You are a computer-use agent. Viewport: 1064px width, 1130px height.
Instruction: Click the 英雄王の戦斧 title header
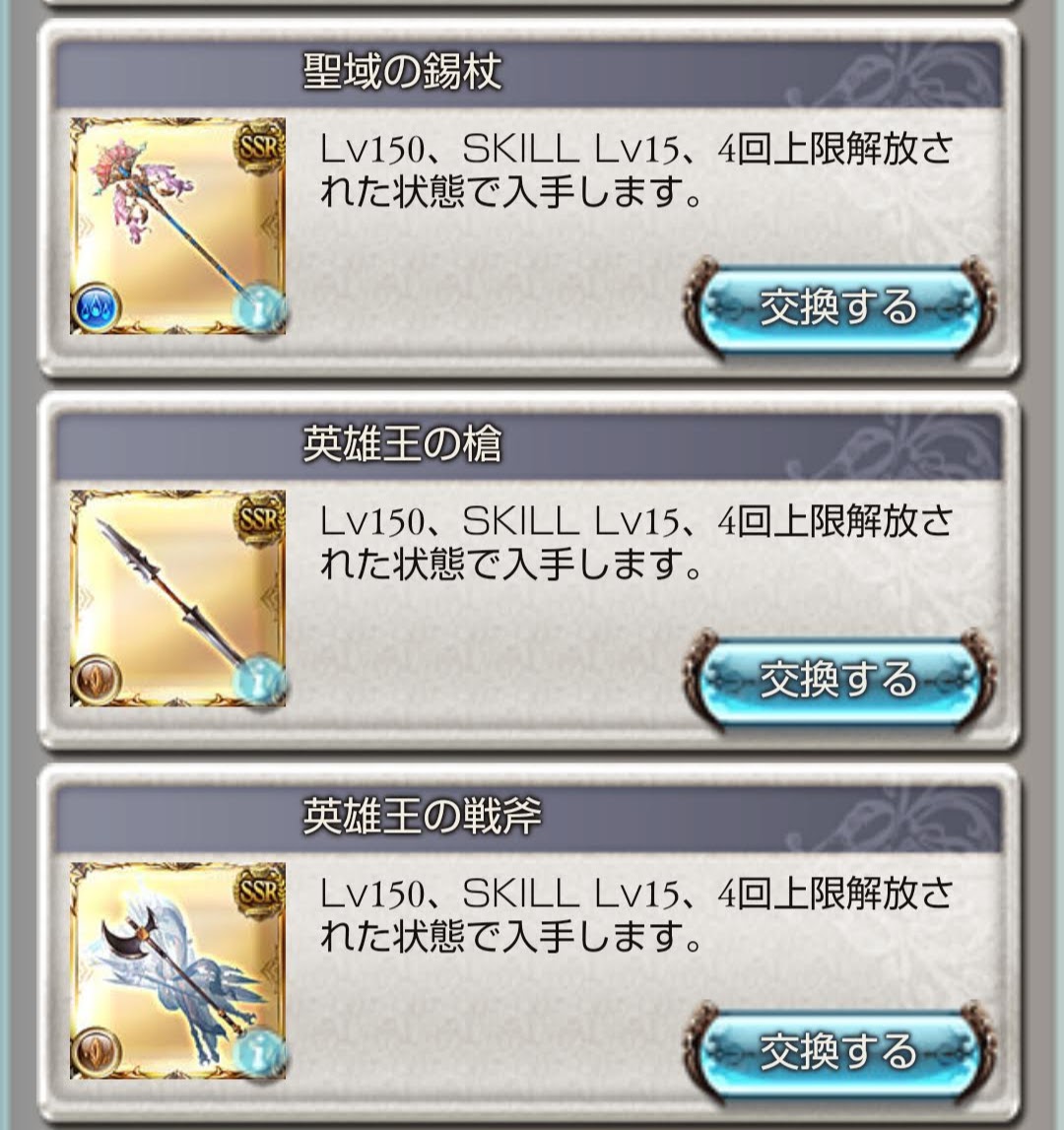tap(528, 818)
